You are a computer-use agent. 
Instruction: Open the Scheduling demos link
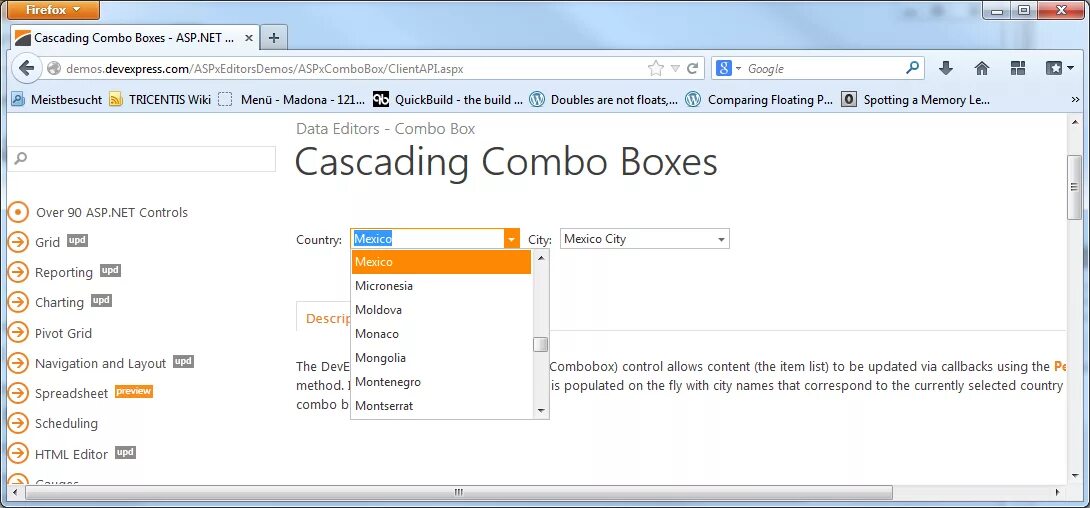click(66, 423)
